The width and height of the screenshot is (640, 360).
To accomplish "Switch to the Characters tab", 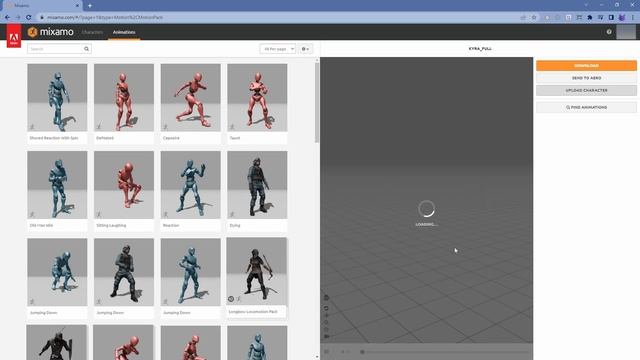I will (x=92, y=32).
